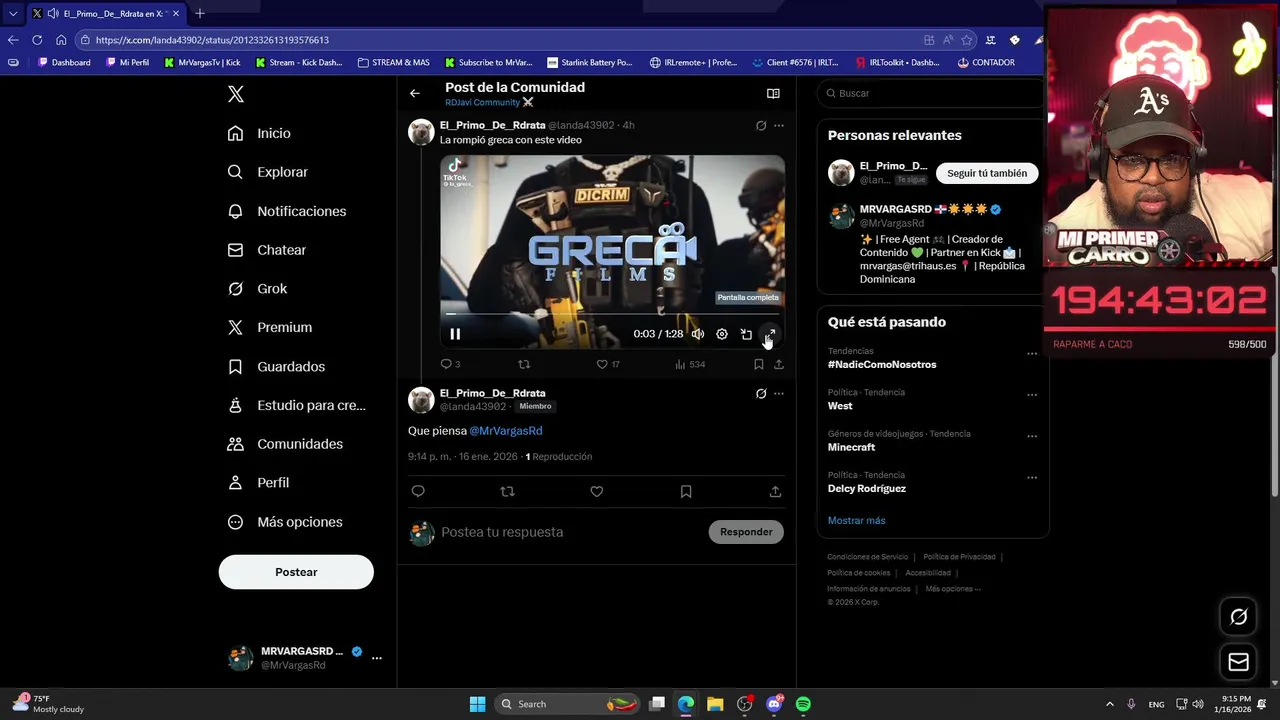Viewport: 1280px width, 720px height.
Task: Reply icon under main post
Action: pyautogui.click(x=418, y=491)
